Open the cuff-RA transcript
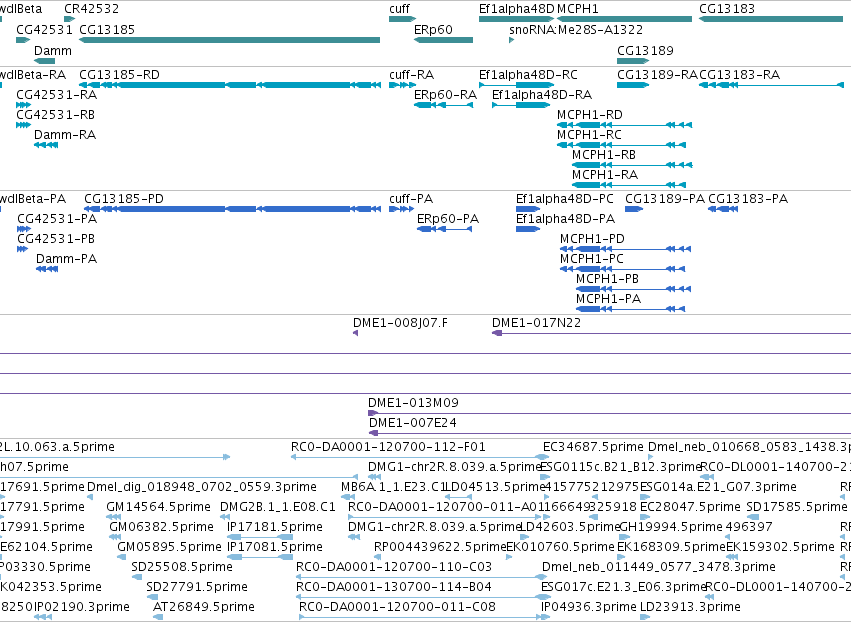 [x=402, y=85]
